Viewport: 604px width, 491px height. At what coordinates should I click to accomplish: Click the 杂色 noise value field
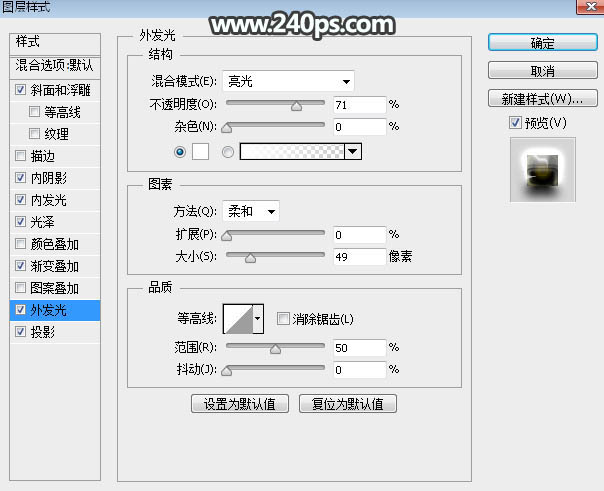click(x=359, y=127)
